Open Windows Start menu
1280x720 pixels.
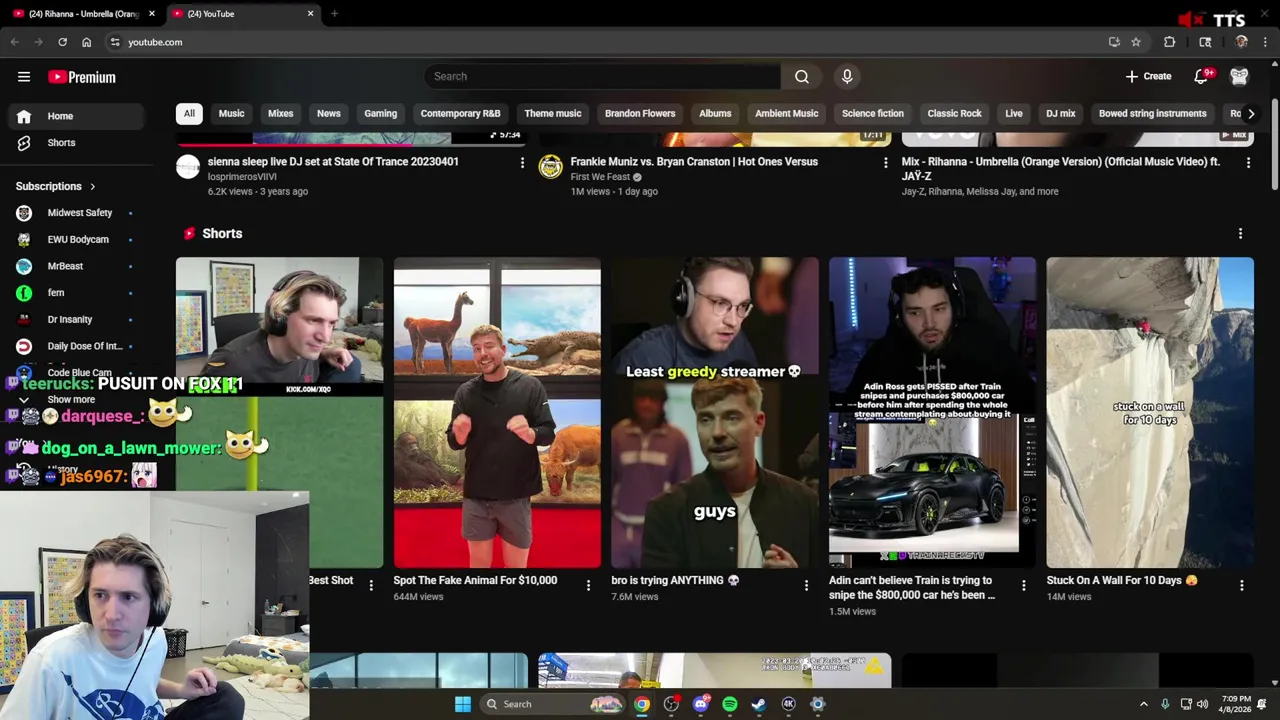[x=462, y=704]
